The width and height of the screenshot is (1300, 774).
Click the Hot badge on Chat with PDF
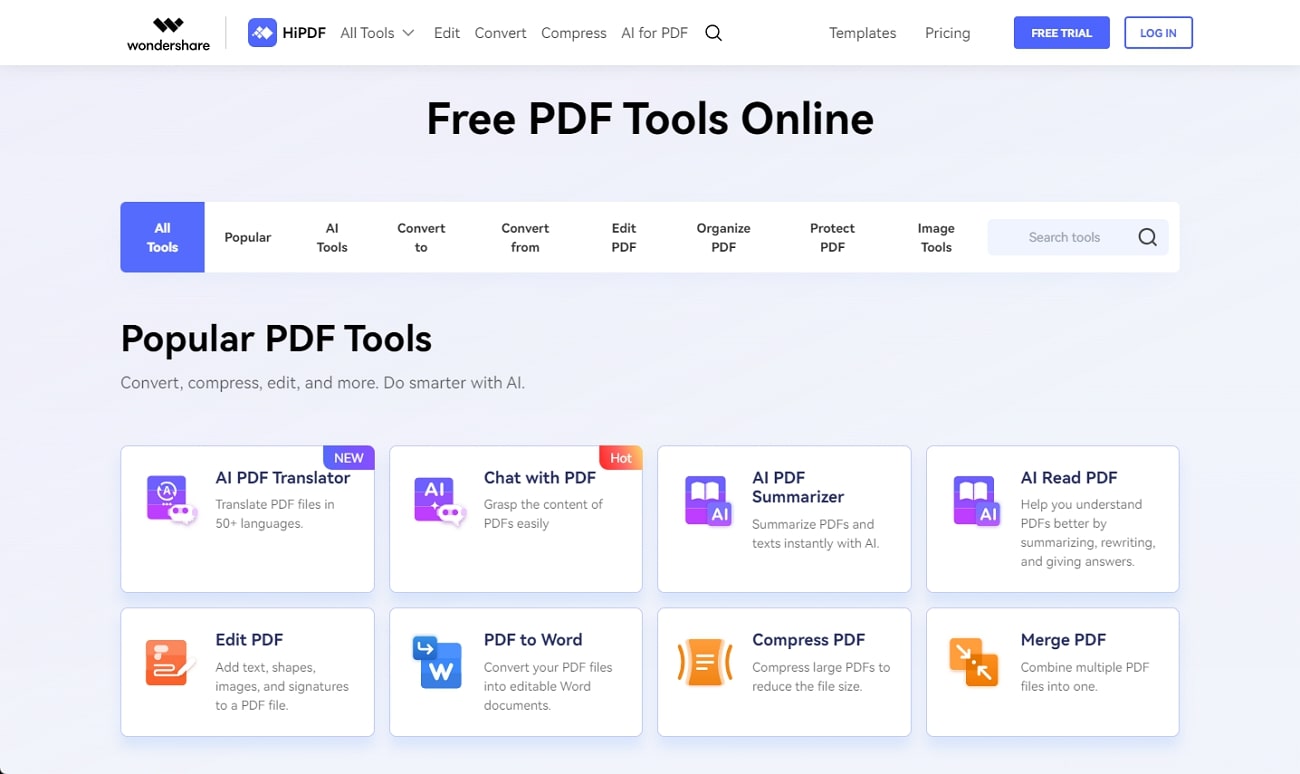click(x=621, y=458)
